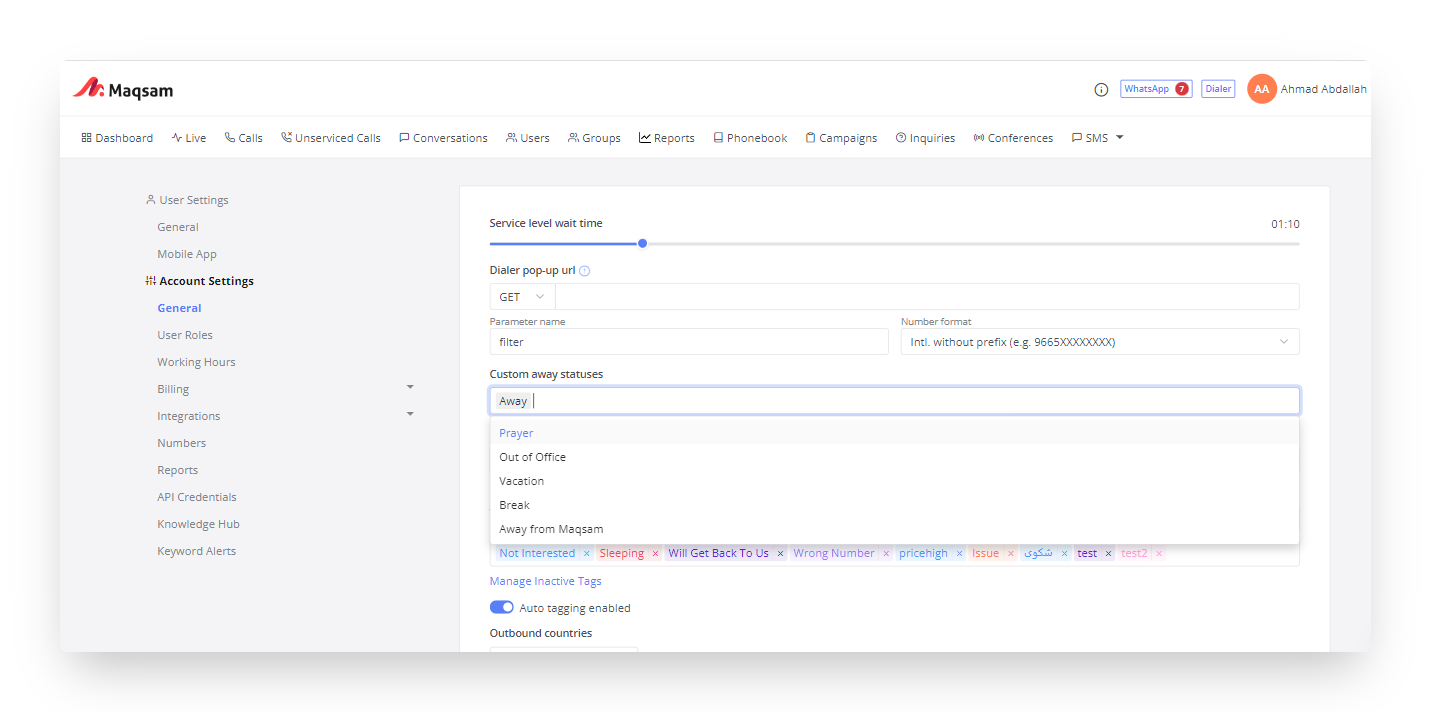Viewport: 1431px width, 712px height.
Task: Open the Groups page
Action: click(x=594, y=138)
